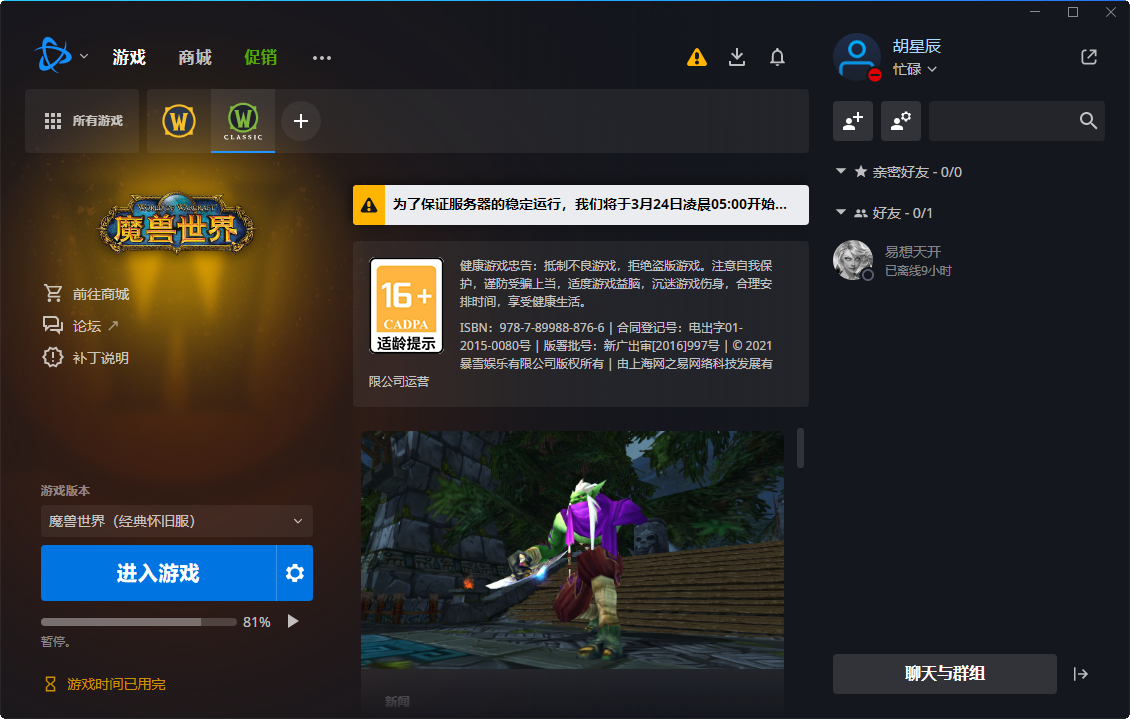The image size is (1130, 719).
Task: Click the news feed scrollbar
Action: 800,448
